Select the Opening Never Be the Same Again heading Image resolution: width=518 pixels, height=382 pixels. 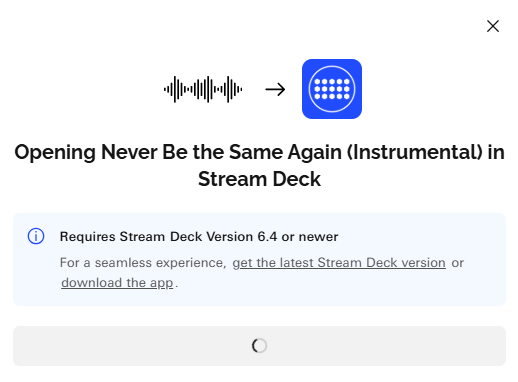coord(259,165)
